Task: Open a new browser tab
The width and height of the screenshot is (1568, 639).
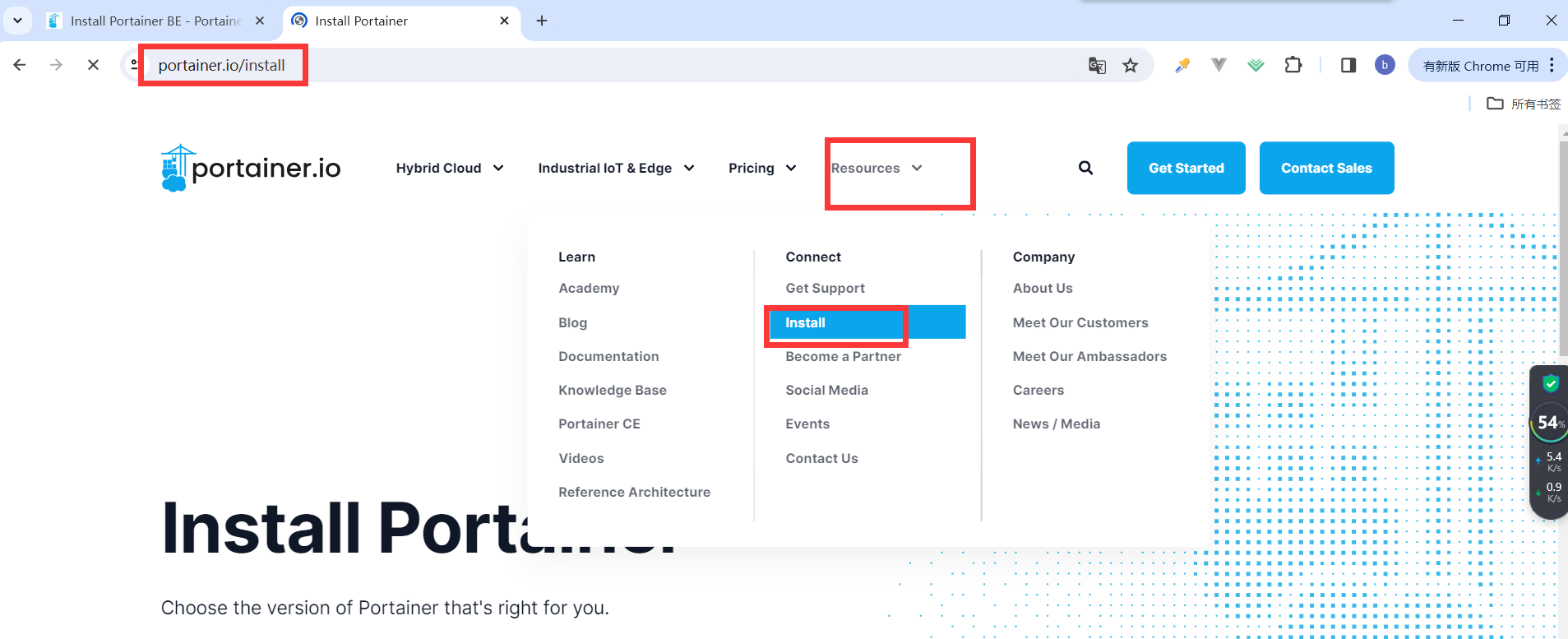Action: coord(541,21)
